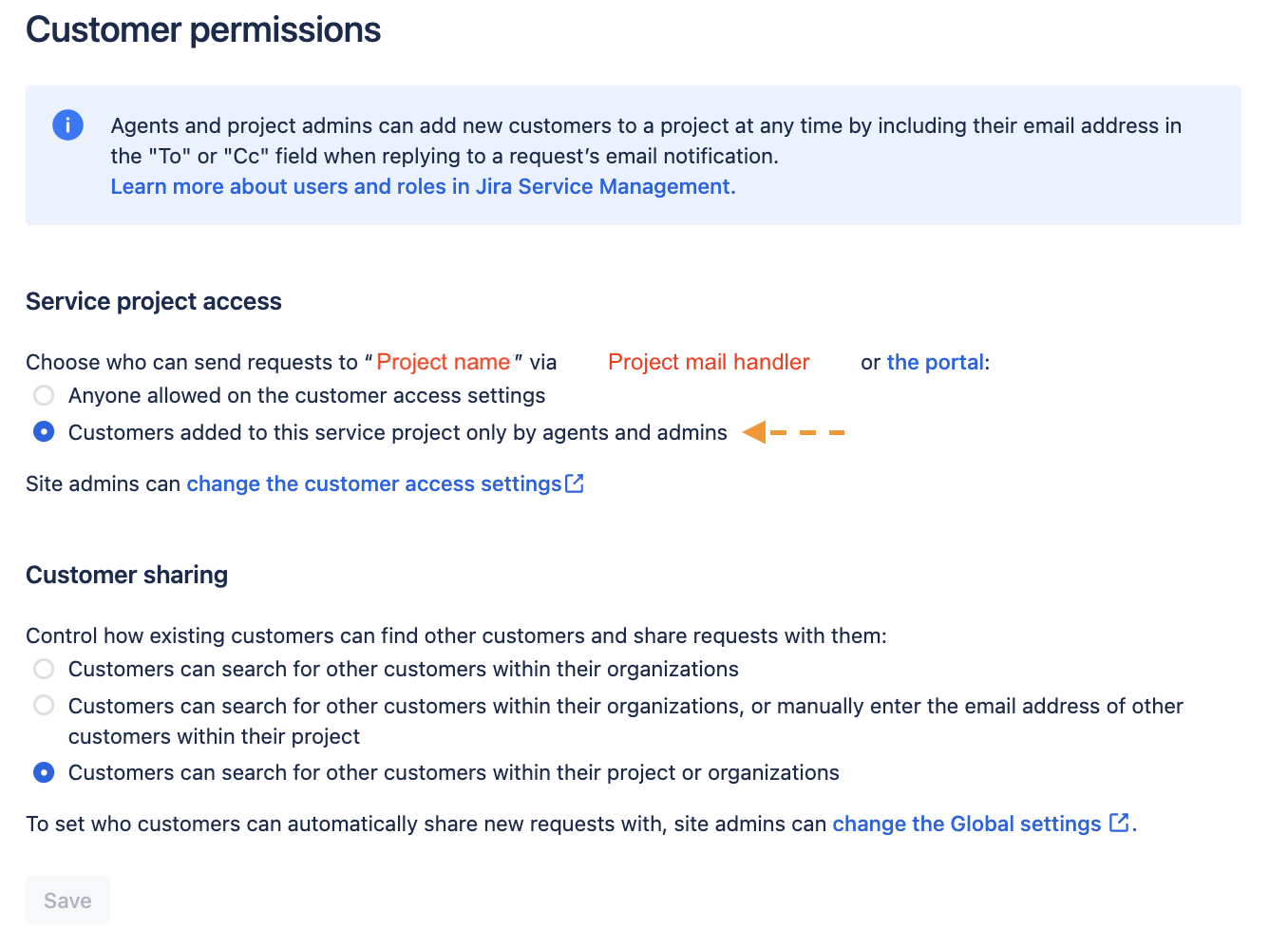The width and height of the screenshot is (1288, 948).
Task: Click "the portal" link
Action: (935, 362)
